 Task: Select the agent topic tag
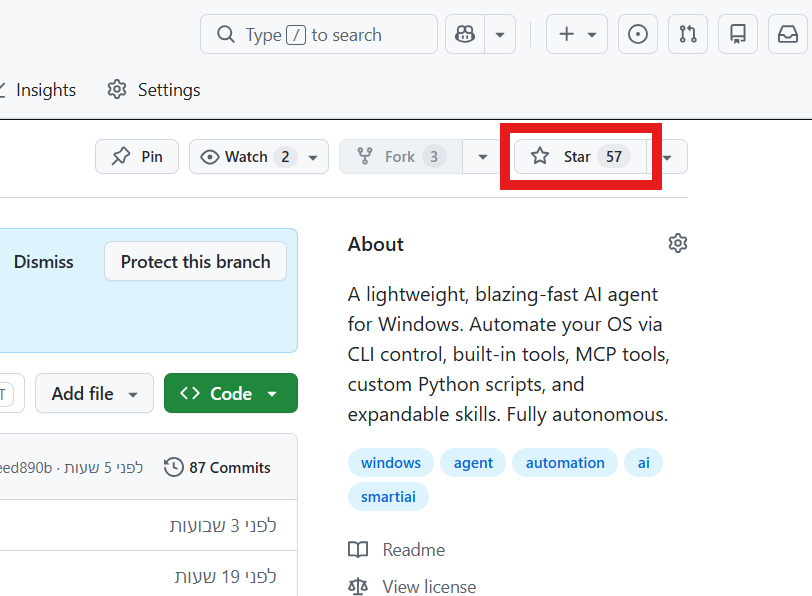(x=473, y=462)
